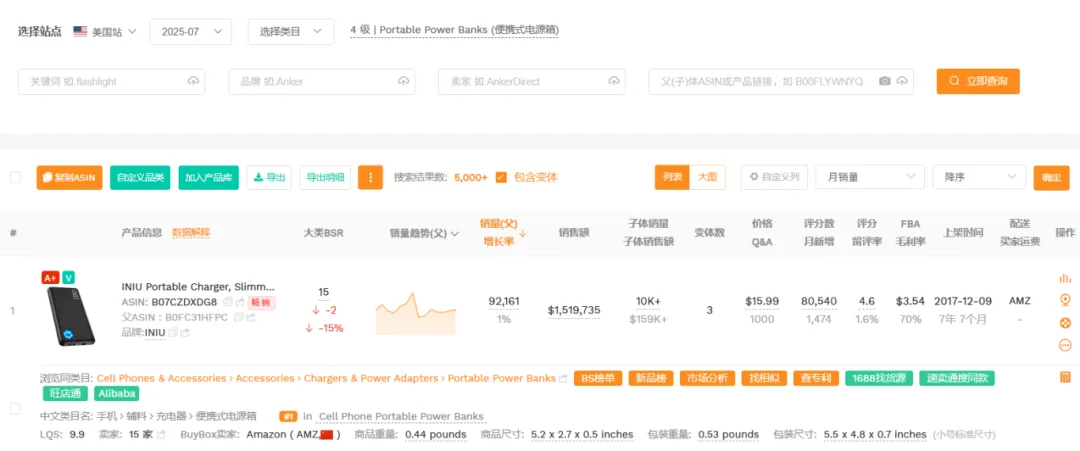Select the 列表 view tab

tap(672, 177)
